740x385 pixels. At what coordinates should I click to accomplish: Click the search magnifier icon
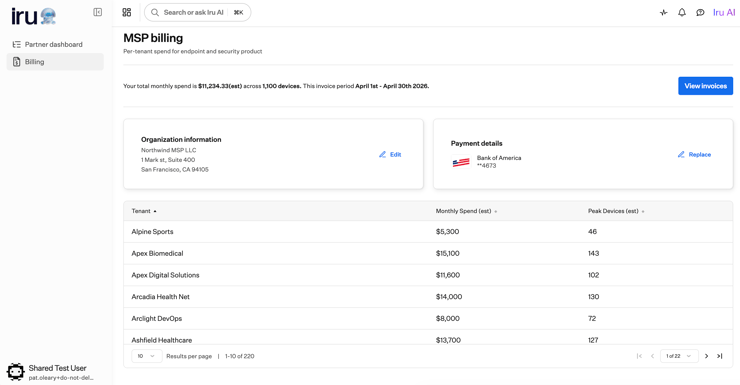155,12
